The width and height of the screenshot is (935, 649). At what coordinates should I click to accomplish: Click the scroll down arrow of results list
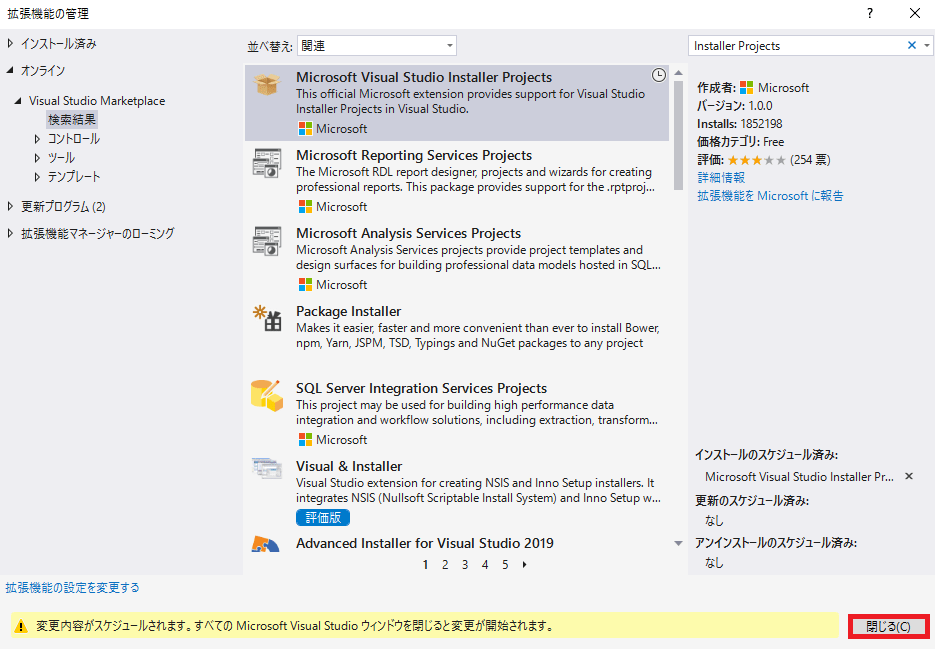pyautogui.click(x=679, y=543)
